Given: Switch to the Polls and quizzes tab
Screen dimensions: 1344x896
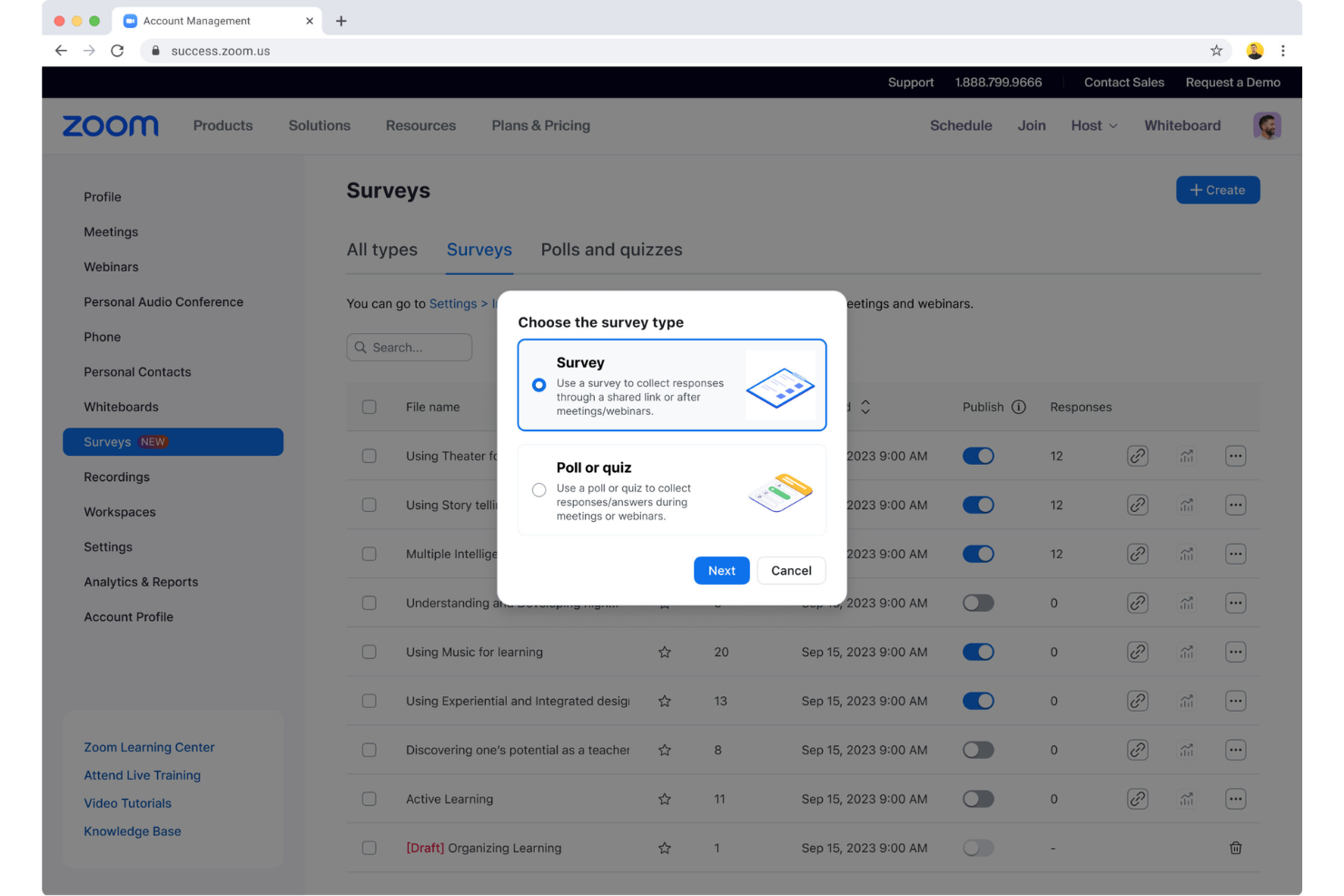Looking at the screenshot, I should coord(611,250).
